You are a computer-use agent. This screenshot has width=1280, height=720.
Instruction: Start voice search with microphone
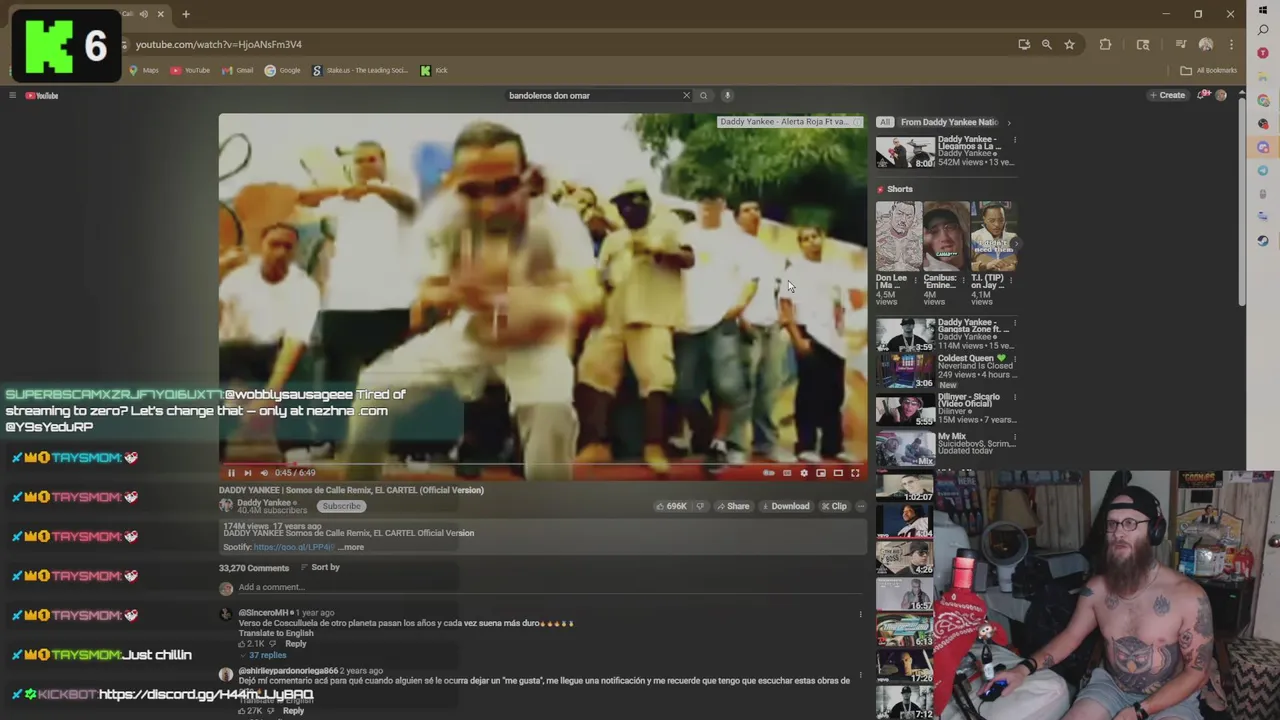[x=727, y=95]
